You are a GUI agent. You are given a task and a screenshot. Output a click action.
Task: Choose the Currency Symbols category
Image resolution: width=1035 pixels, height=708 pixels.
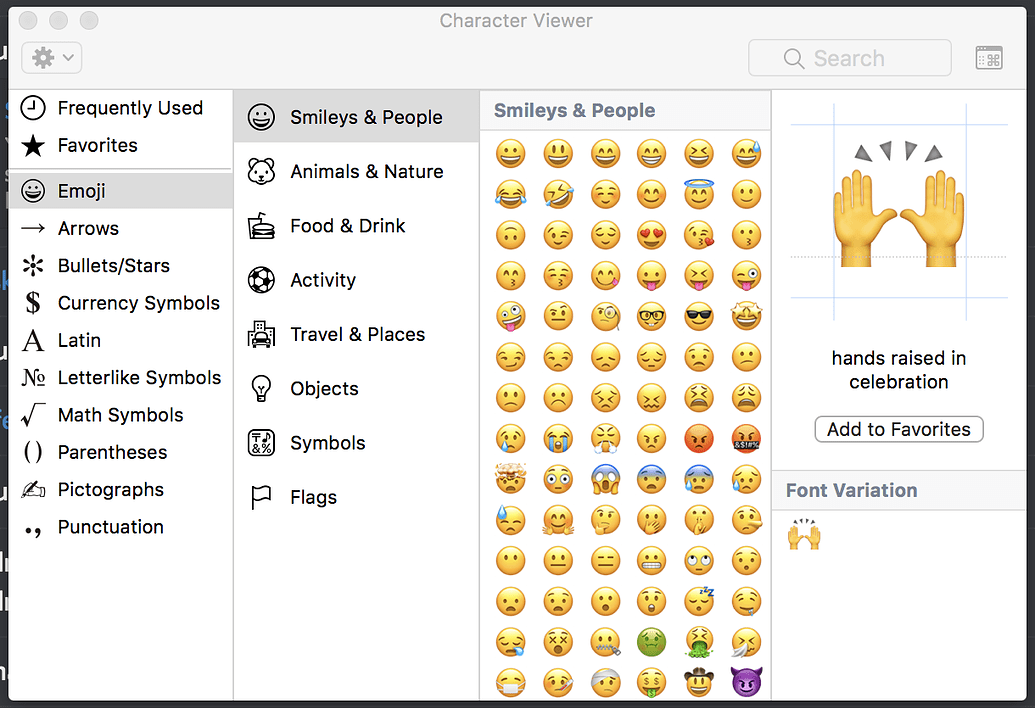click(x=138, y=303)
